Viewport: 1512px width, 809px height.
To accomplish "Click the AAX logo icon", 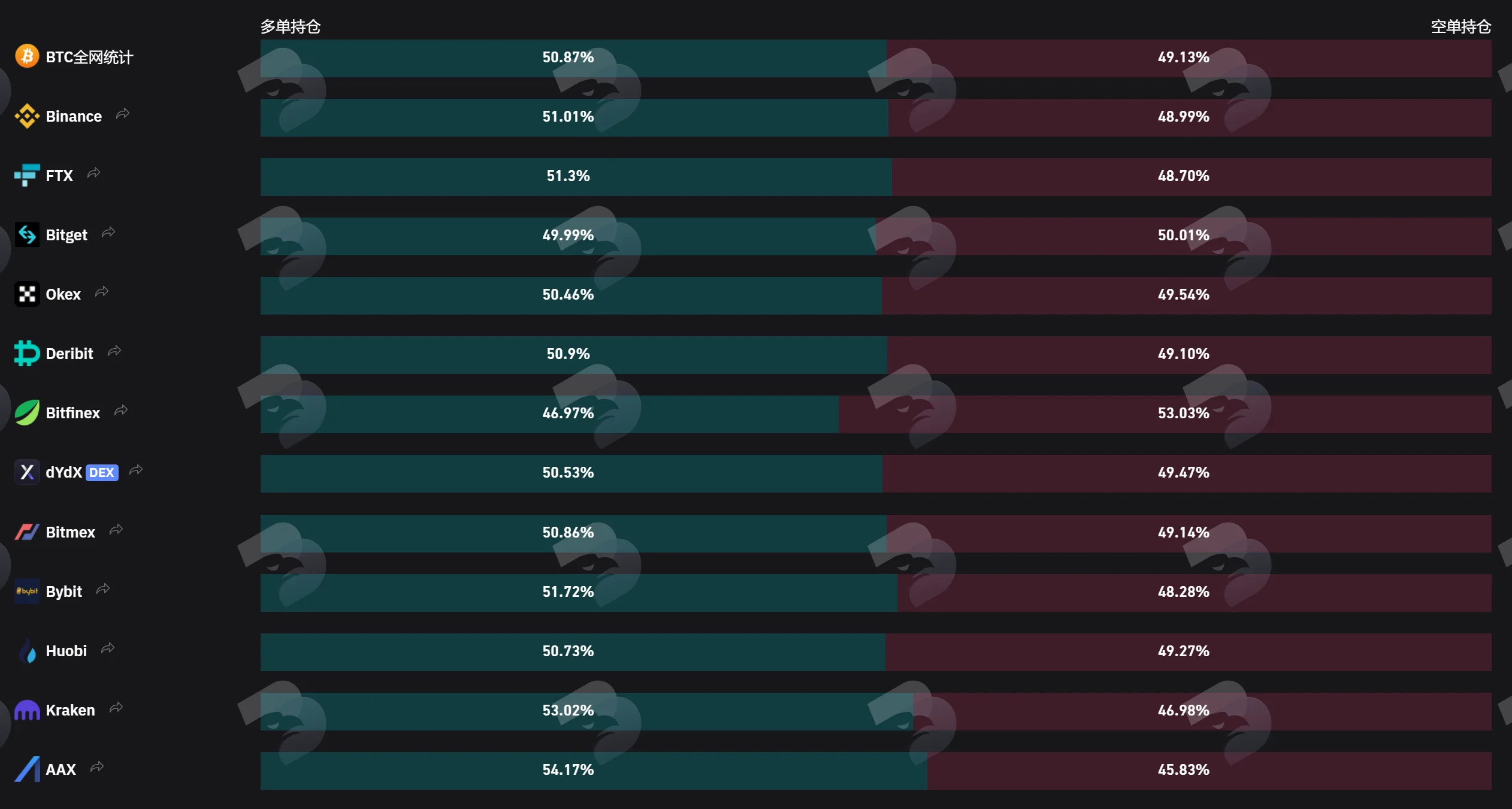I will pyautogui.click(x=27, y=769).
